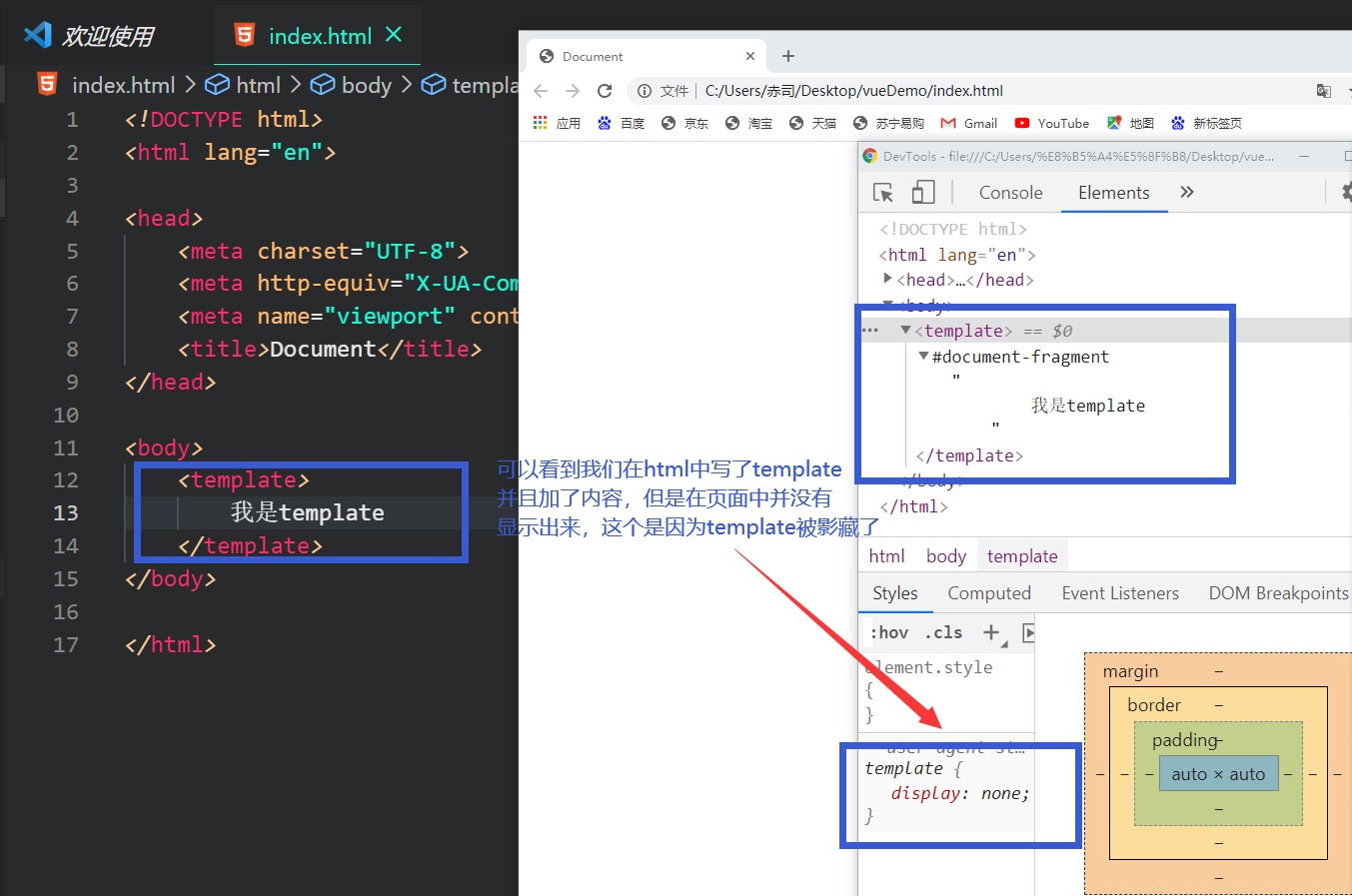Add a new style rule with plus icon
1352x896 pixels.
(x=991, y=632)
